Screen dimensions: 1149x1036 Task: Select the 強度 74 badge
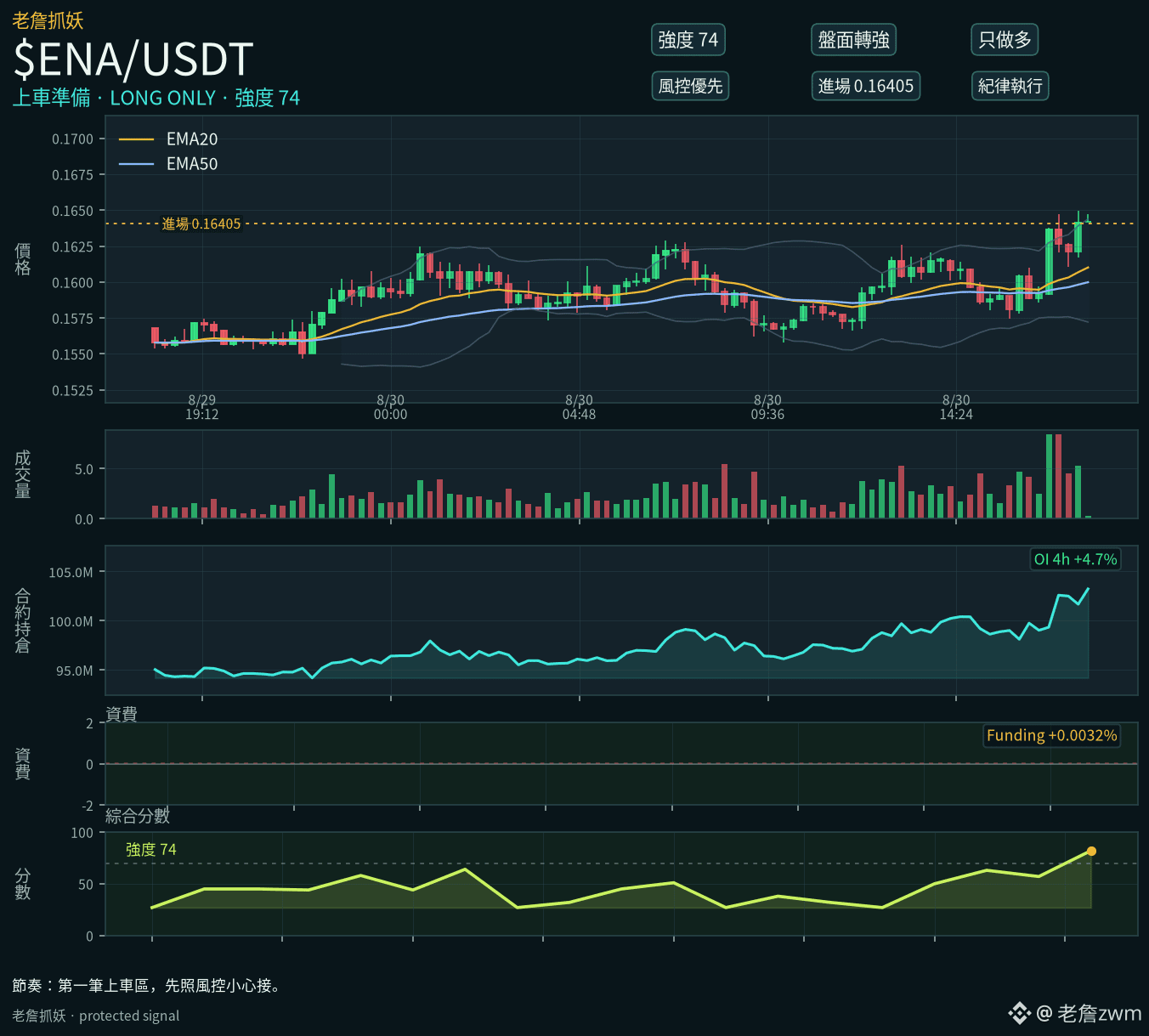688,40
